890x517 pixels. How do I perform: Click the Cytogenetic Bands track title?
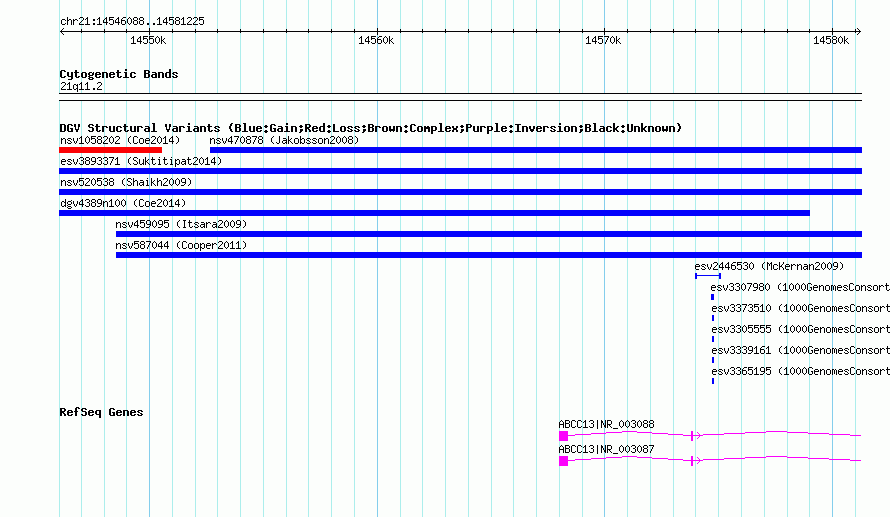tap(119, 74)
